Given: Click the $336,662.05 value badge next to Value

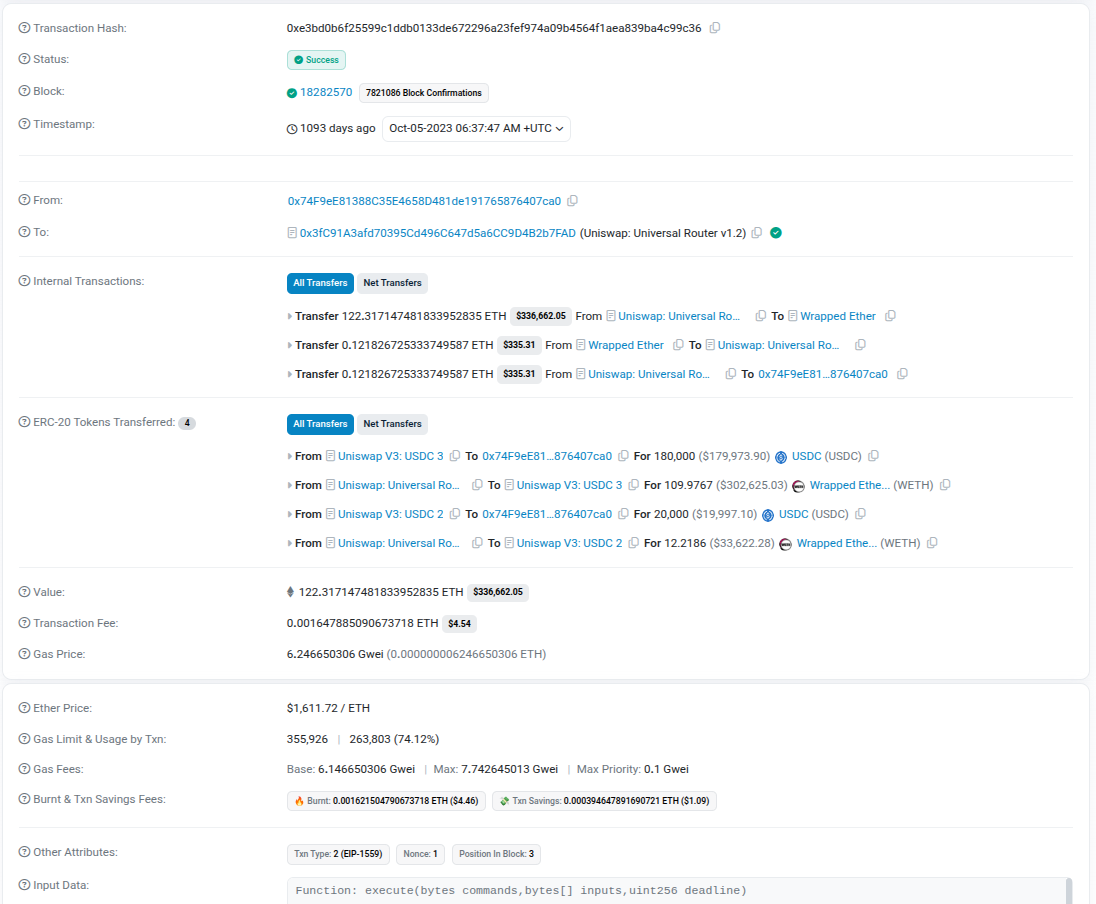Looking at the screenshot, I should (x=498, y=592).
